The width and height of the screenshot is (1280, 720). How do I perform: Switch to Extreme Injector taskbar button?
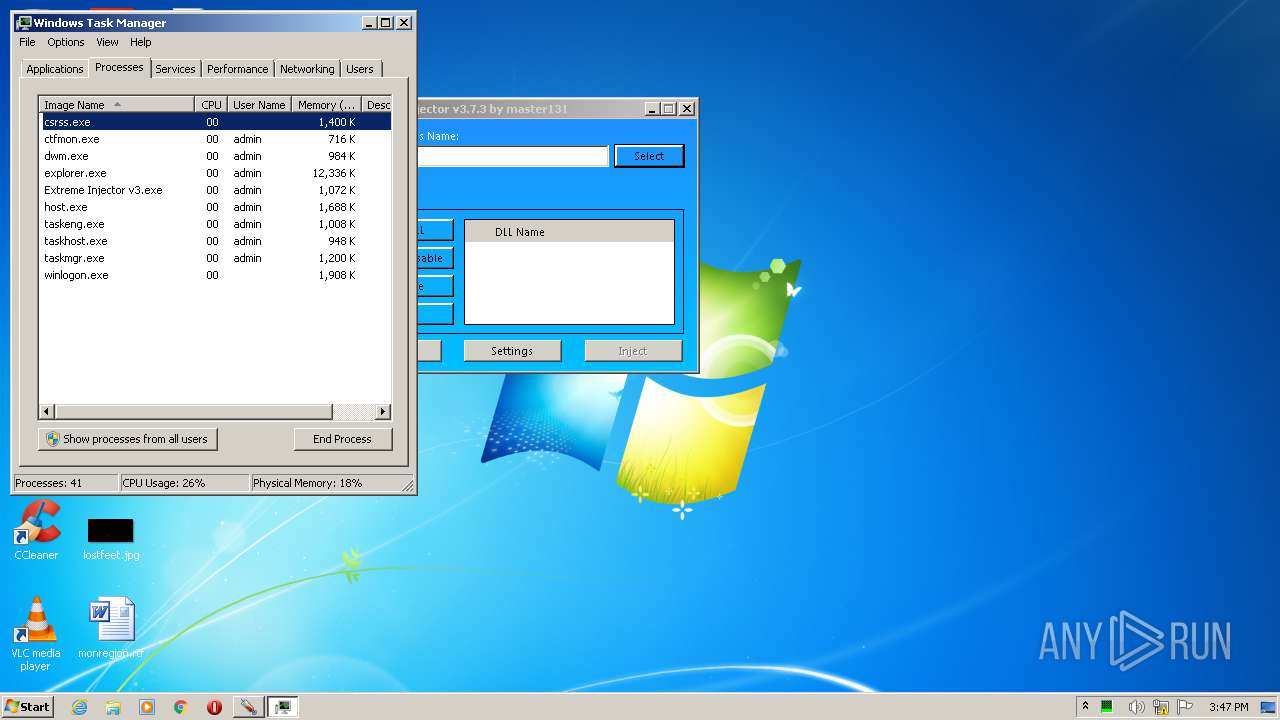(248, 707)
